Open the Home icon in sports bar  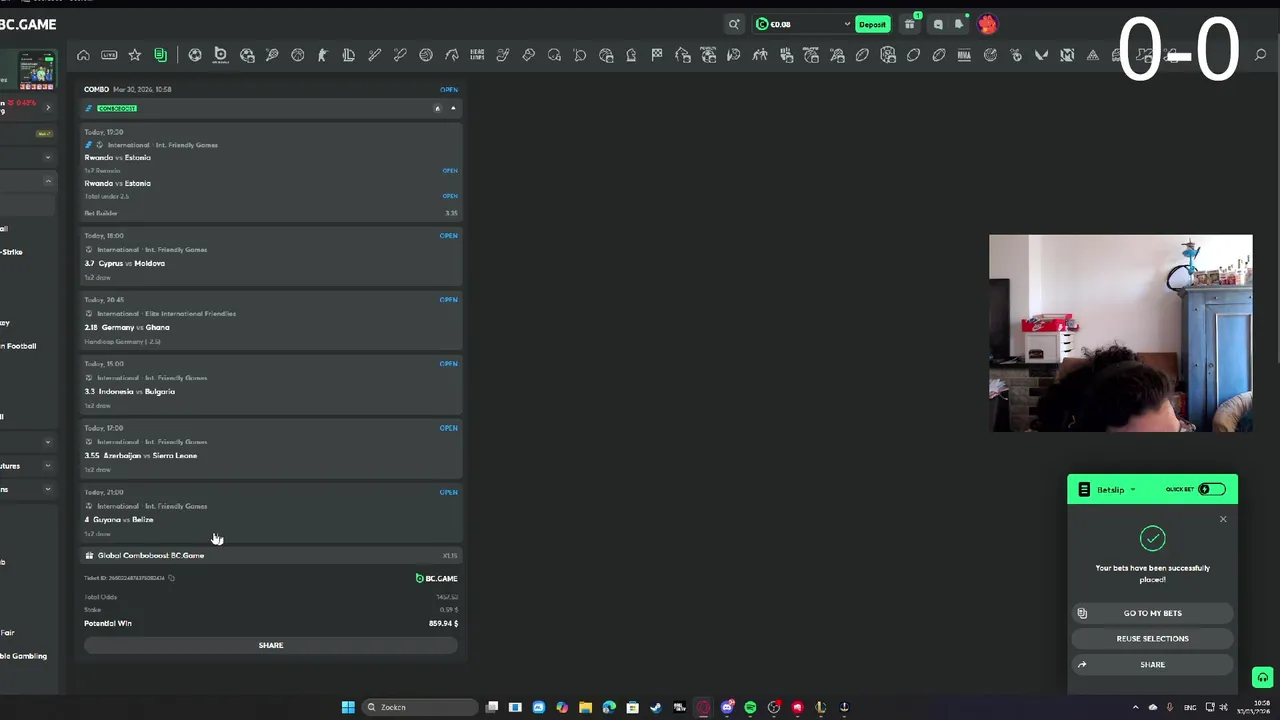pos(83,55)
